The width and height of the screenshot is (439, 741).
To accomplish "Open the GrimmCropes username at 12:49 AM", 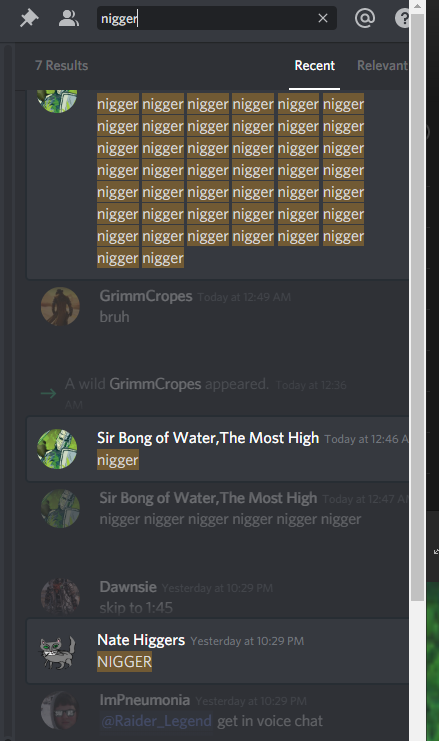I will [146, 296].
